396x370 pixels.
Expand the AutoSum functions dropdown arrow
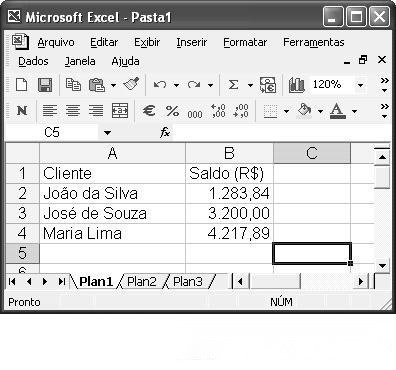250,85
